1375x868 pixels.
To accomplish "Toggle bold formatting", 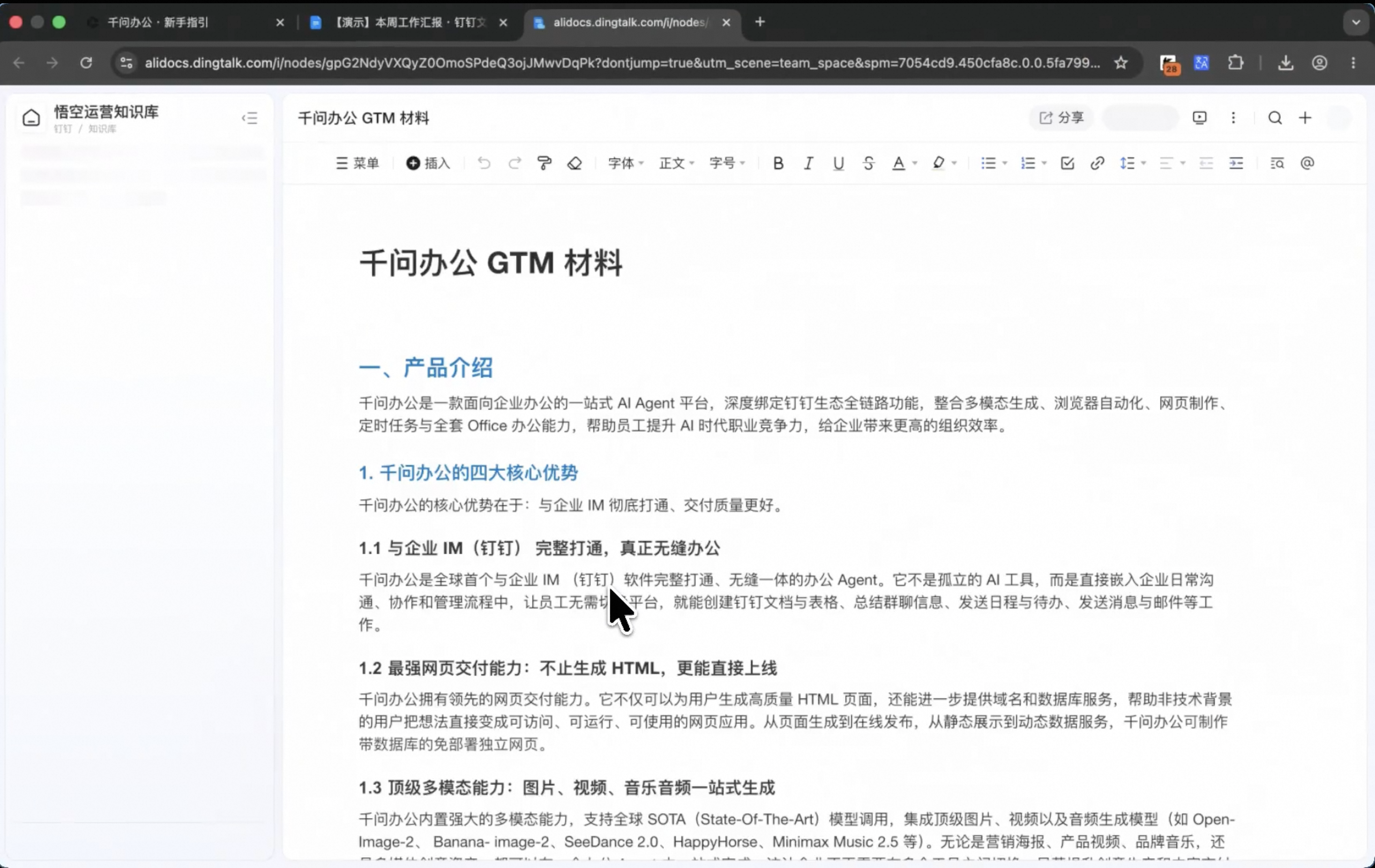I will (x=778, y=163).
